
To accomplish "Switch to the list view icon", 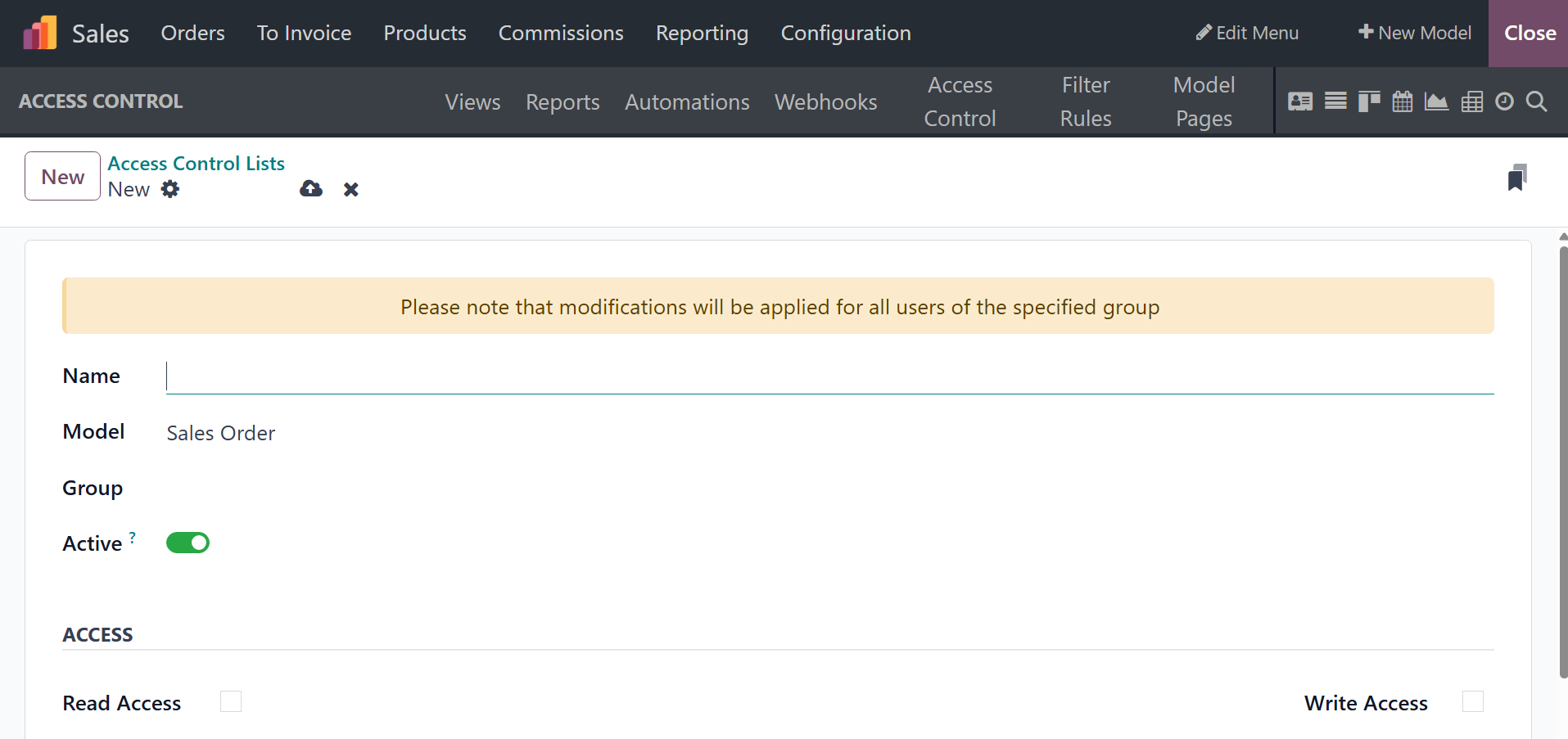I will coord(1335,101).
